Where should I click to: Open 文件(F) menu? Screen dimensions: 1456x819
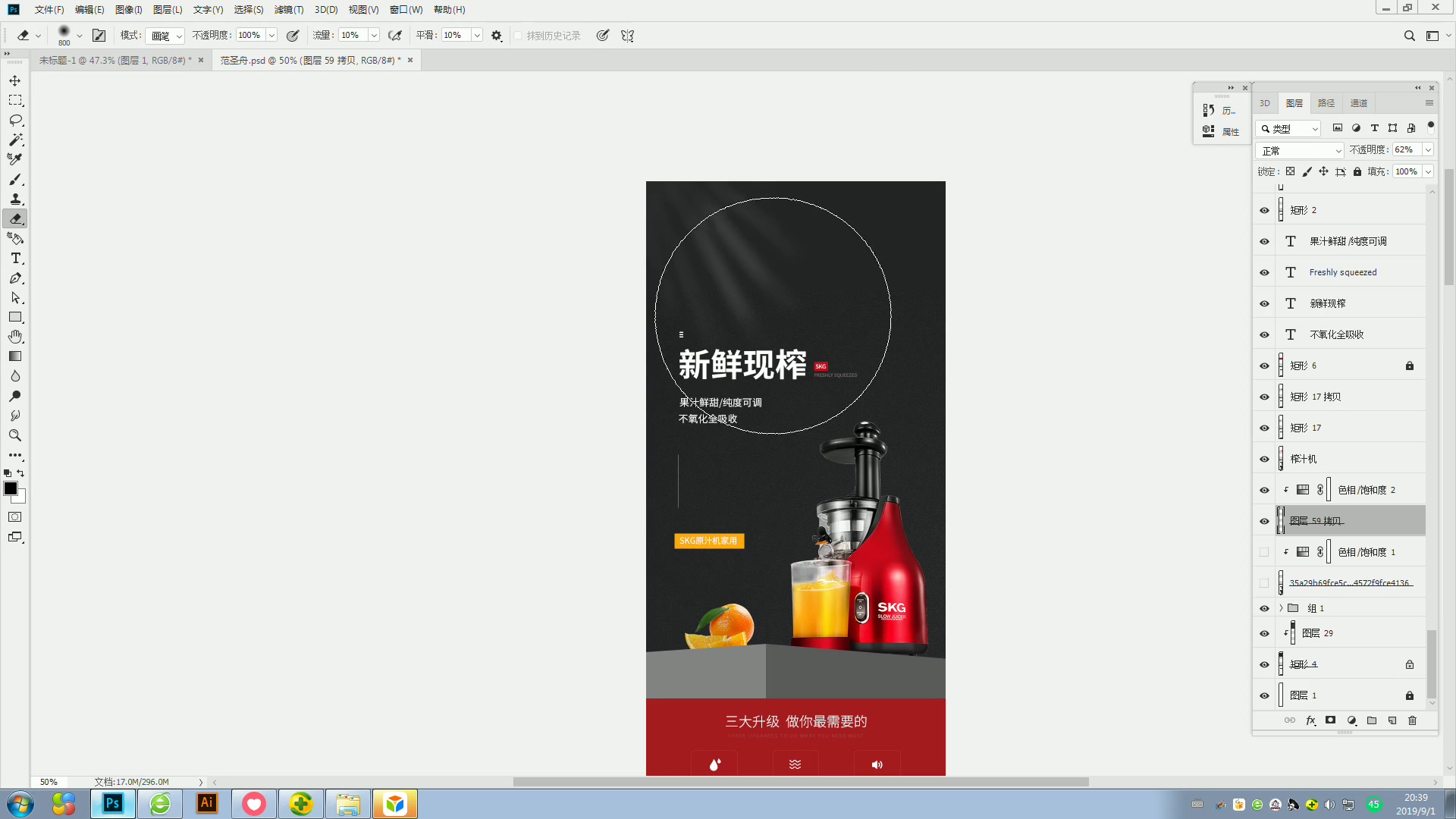click(x=49, y=10)
